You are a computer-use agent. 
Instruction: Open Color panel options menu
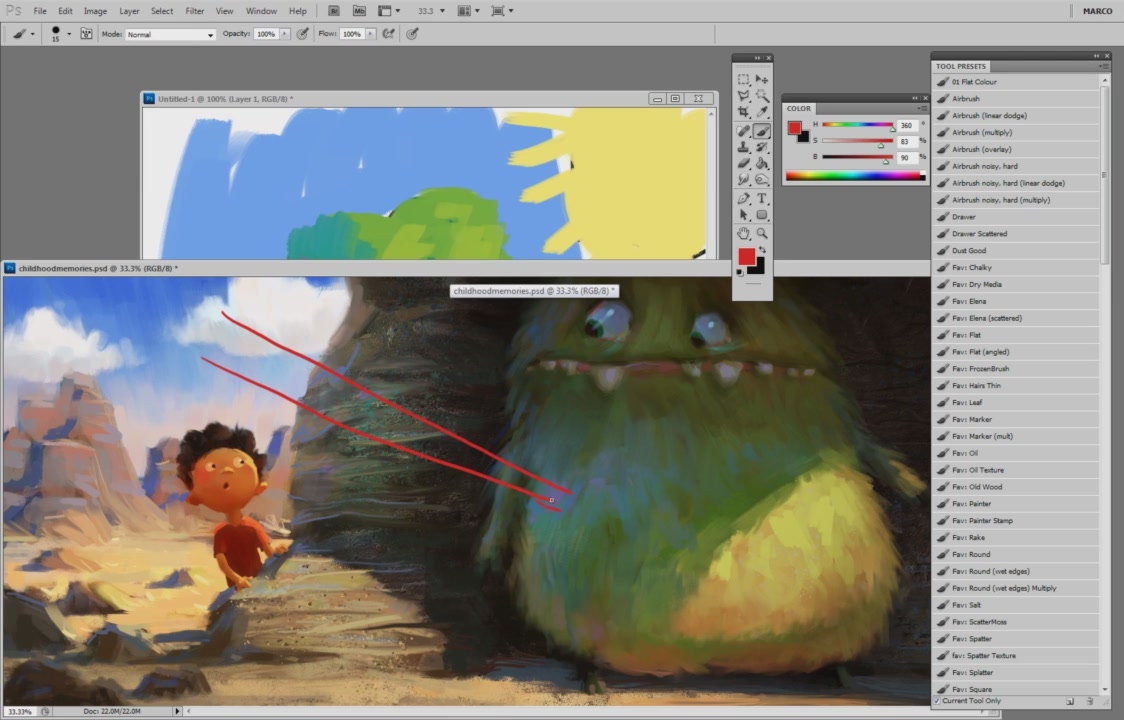[923, 108]
